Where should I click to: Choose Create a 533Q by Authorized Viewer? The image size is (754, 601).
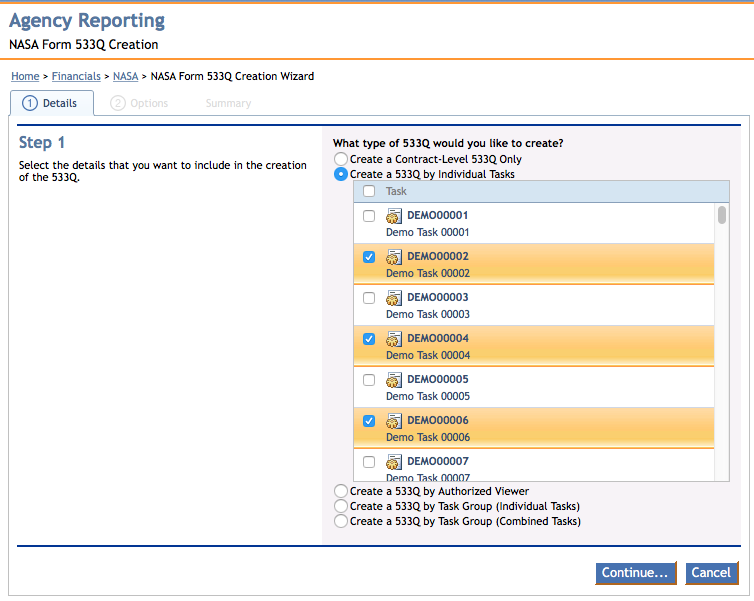tap(342, 491)
